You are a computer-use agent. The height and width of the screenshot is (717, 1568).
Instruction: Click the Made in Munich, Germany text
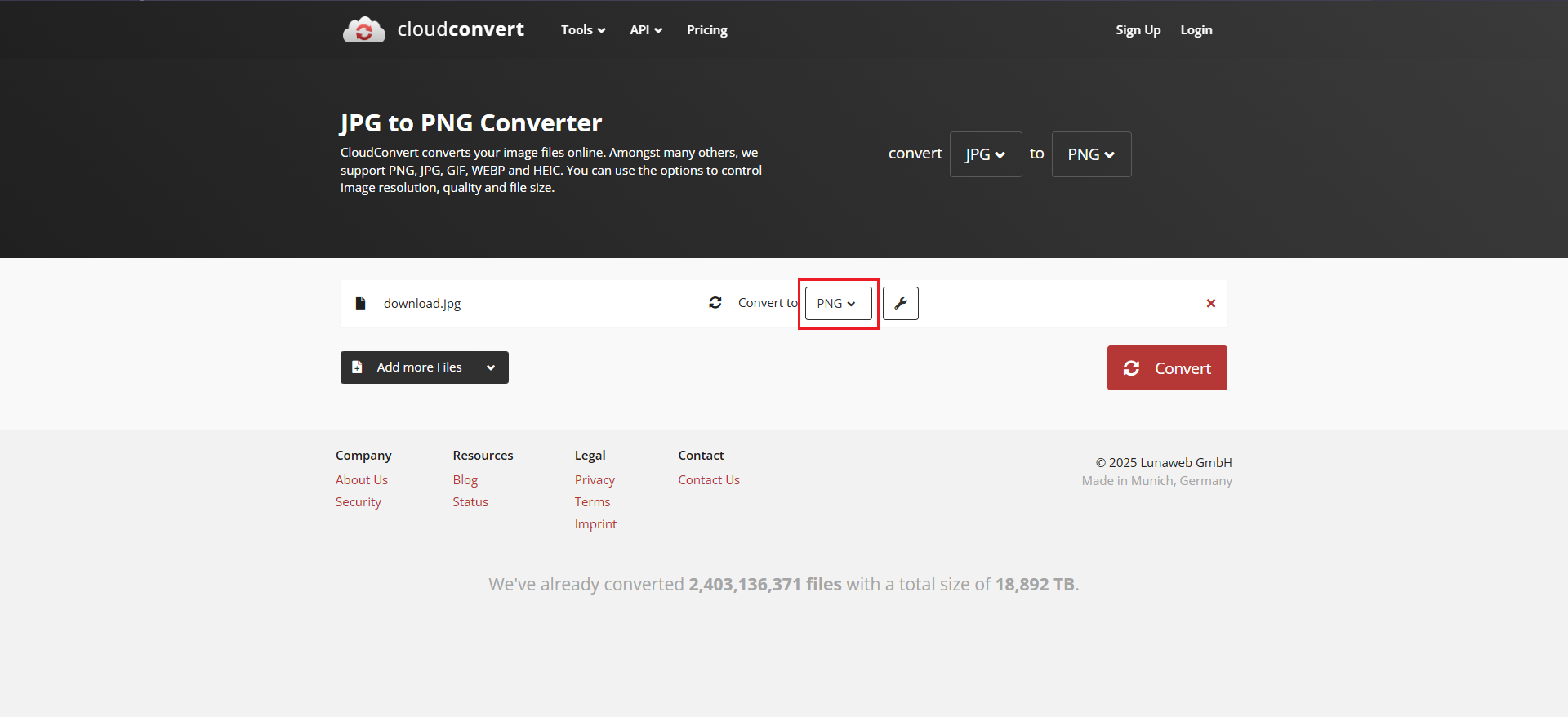coord(1157,481)
